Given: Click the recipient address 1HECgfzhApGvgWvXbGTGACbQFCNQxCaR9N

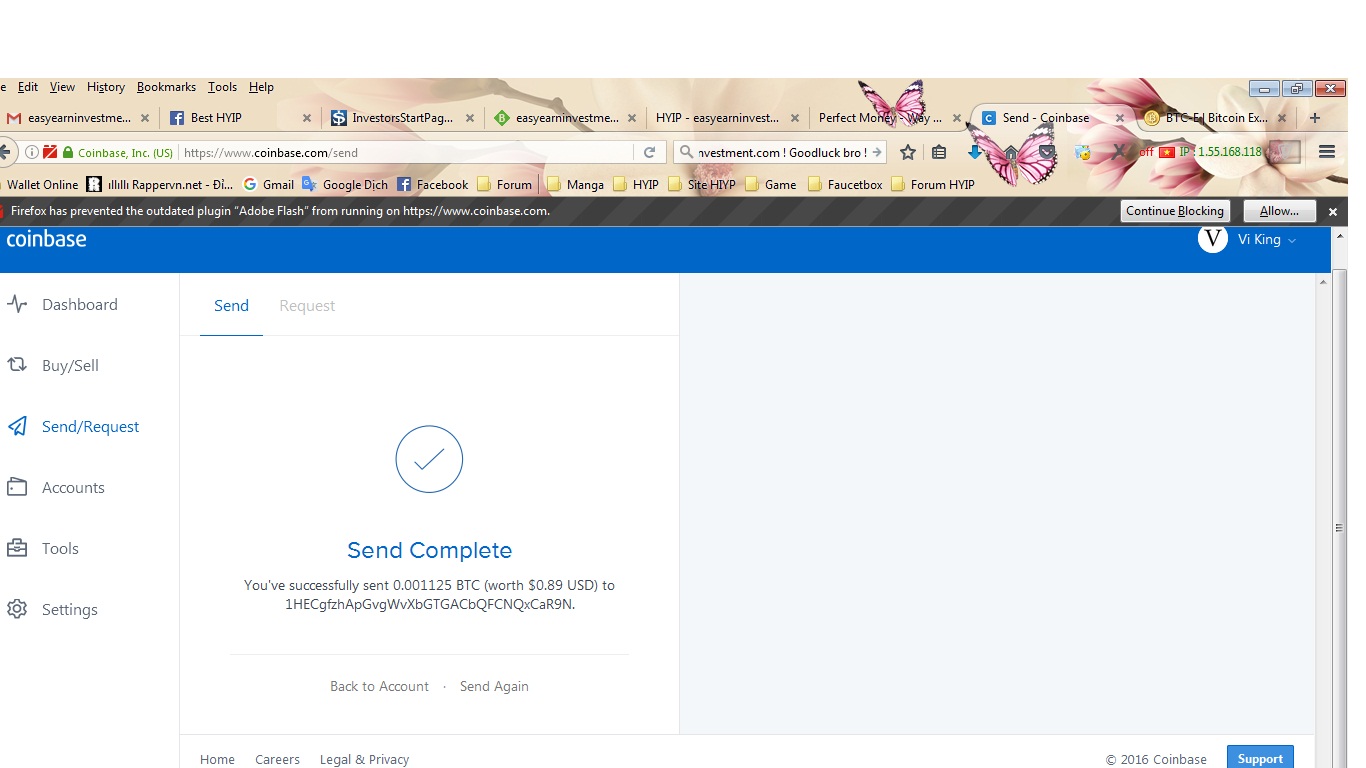Looking at the screenshot, I should [x=430, y=604].
